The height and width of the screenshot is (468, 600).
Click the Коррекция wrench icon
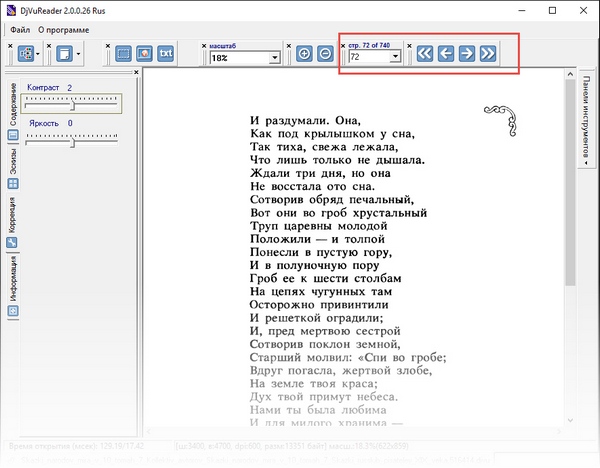11,242
